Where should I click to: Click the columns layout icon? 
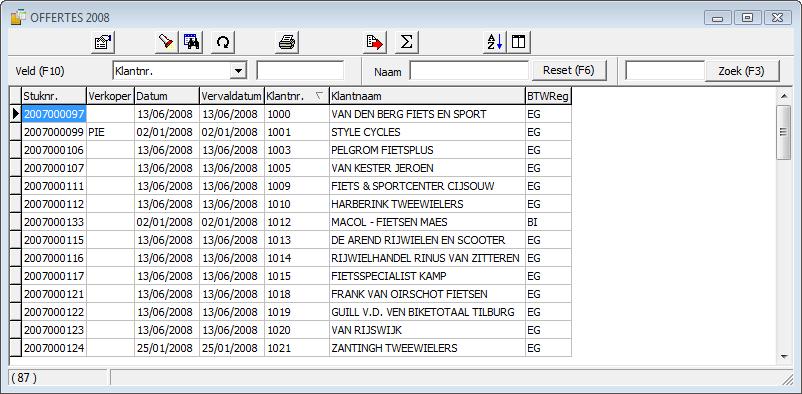pos(519,42)
